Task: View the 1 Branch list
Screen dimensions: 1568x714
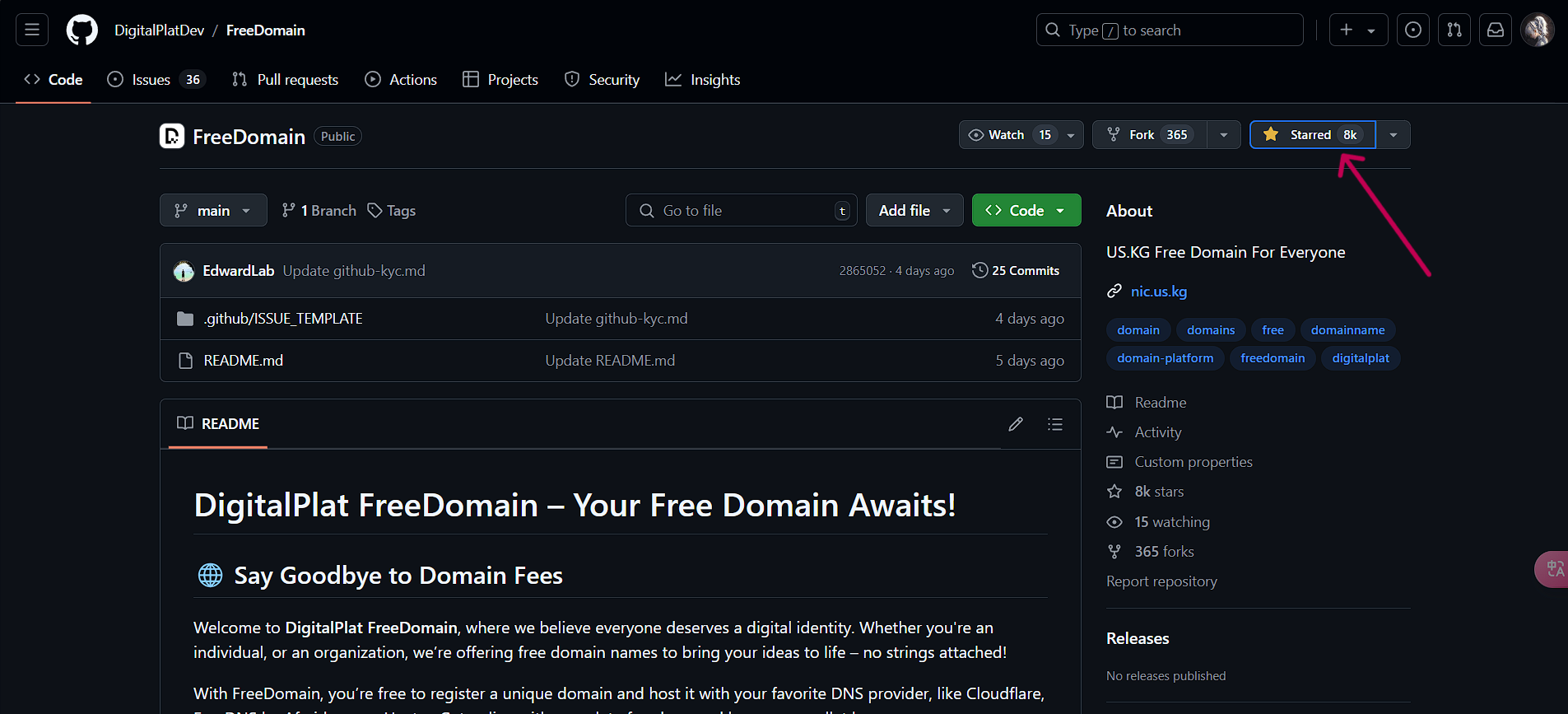Action: 319,211
